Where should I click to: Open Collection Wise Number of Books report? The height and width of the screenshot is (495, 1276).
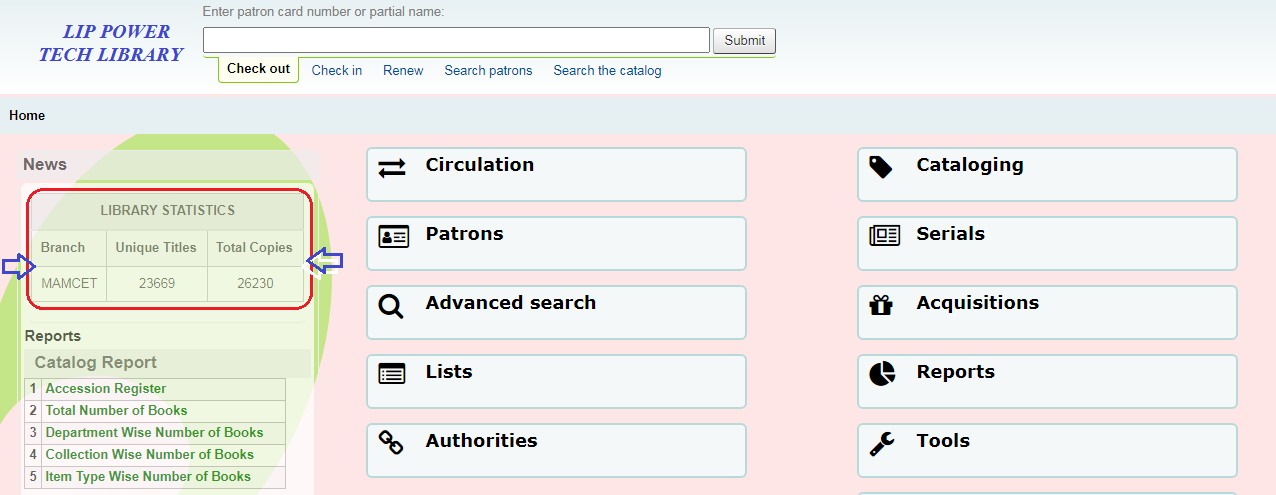pyautogui.click(x=149, y=454)
